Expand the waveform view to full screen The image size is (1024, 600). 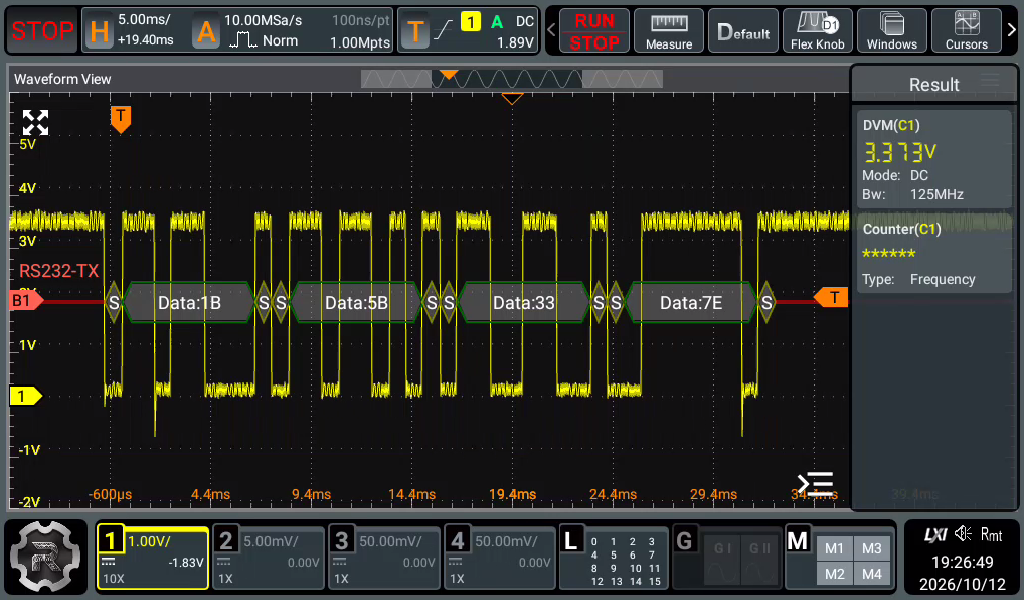coord(35,122)
